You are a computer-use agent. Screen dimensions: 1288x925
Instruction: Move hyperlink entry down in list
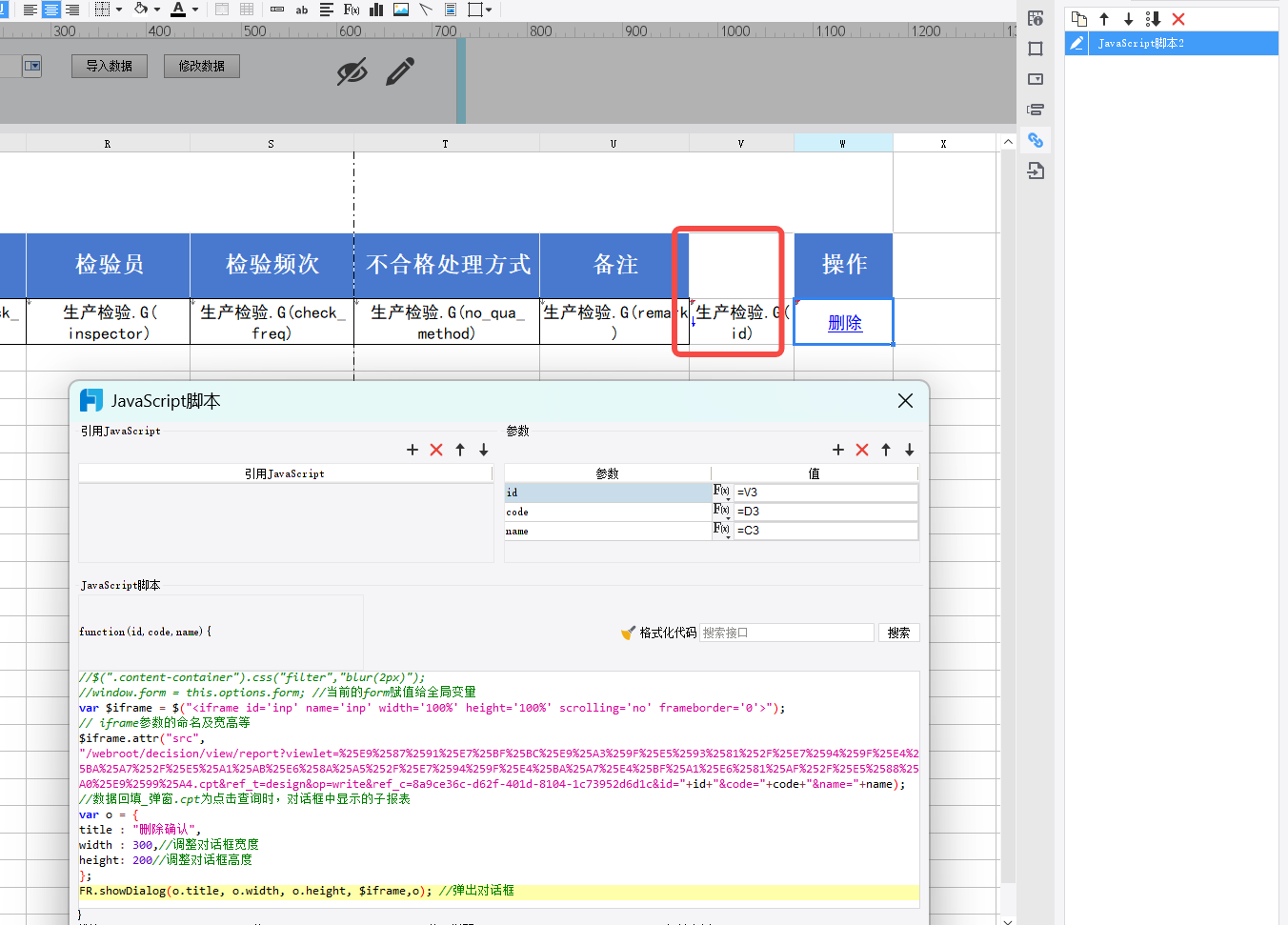(x=1128, y=19)
